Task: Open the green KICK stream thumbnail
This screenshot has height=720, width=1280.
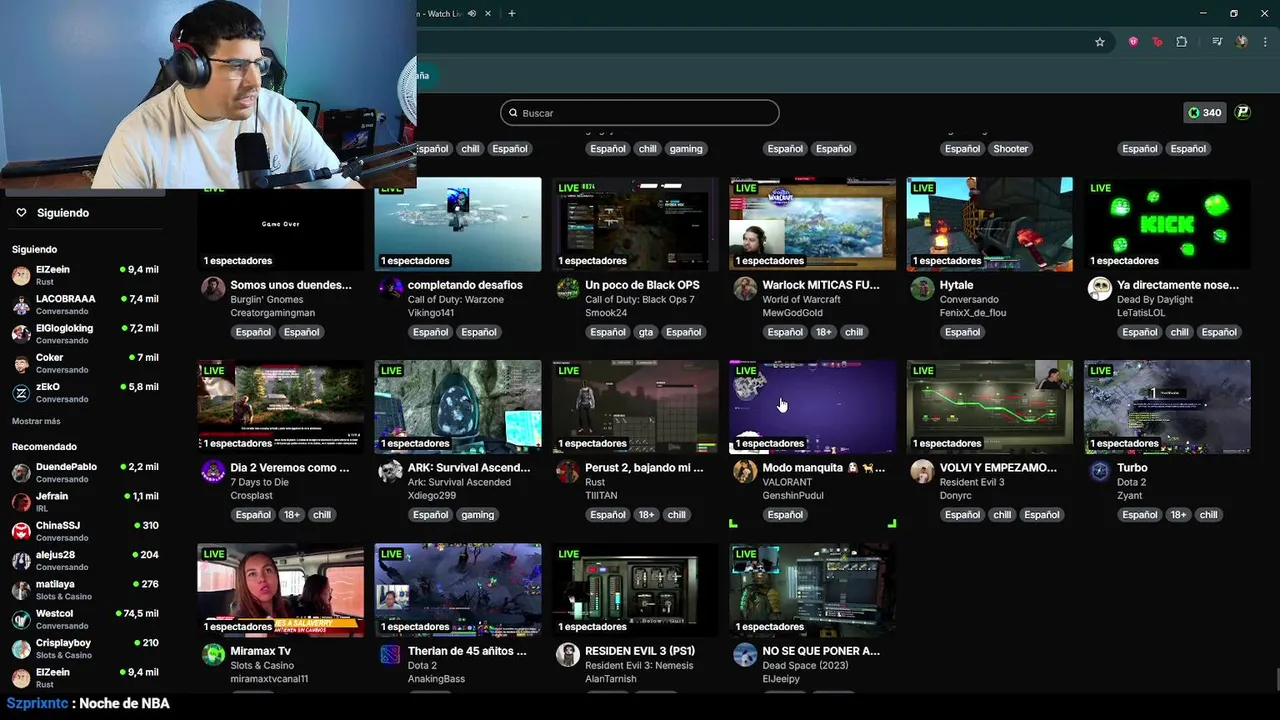Action: click(1167, 225)
